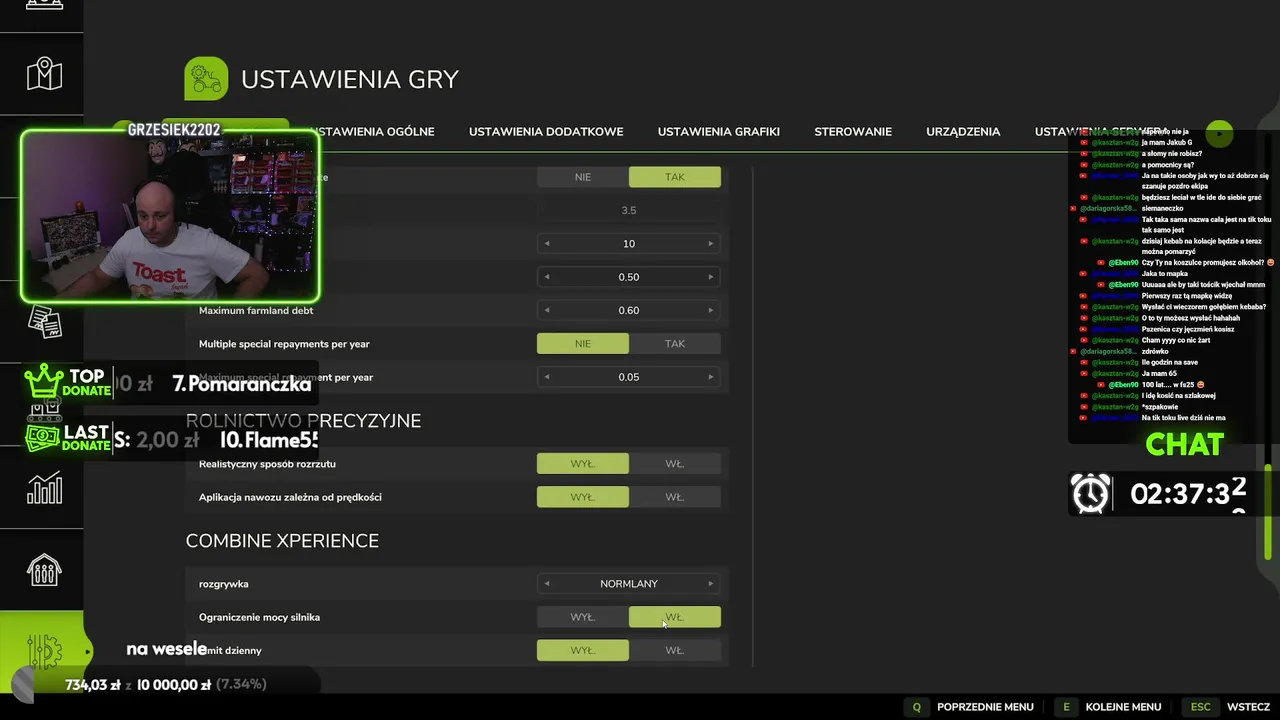The image size is (1280, 720).
Task: Click the streamer webcam thumbnail
Action: (170, 216)
